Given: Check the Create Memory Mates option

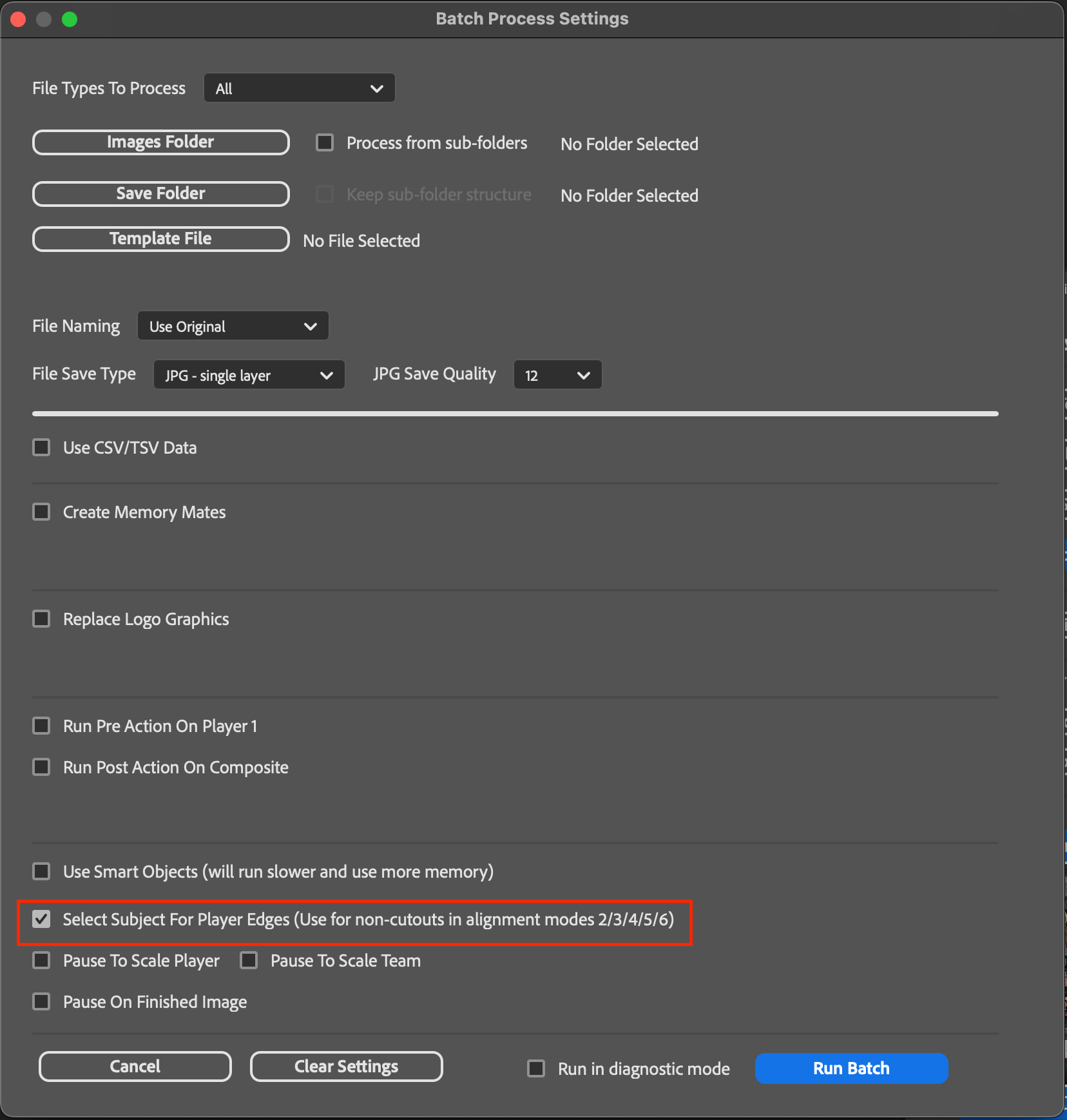Looking at the screenshot, I should click(42, 512).
